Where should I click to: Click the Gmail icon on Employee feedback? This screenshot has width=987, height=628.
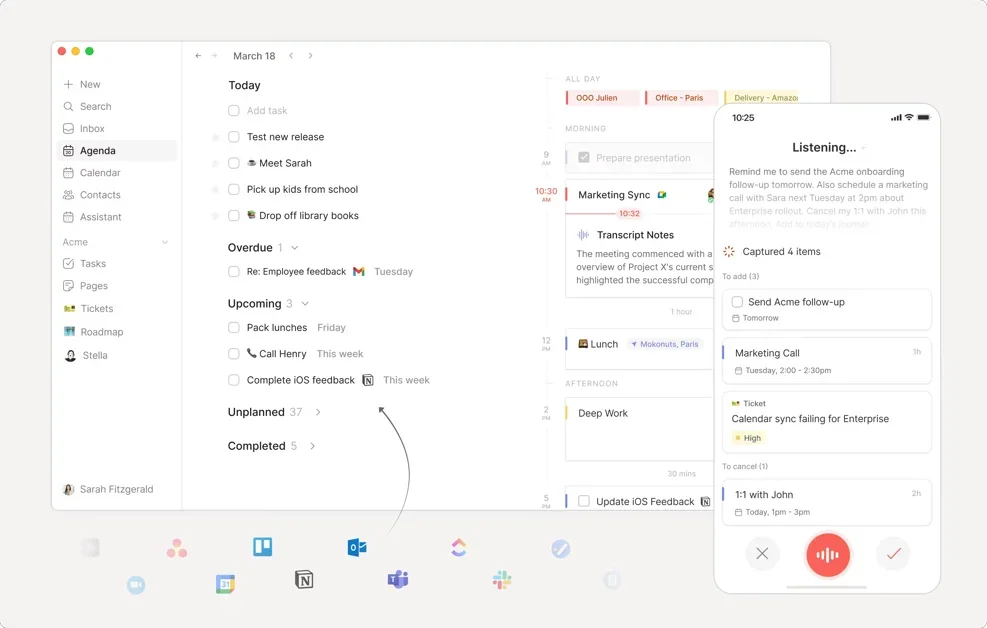point(359,272)
